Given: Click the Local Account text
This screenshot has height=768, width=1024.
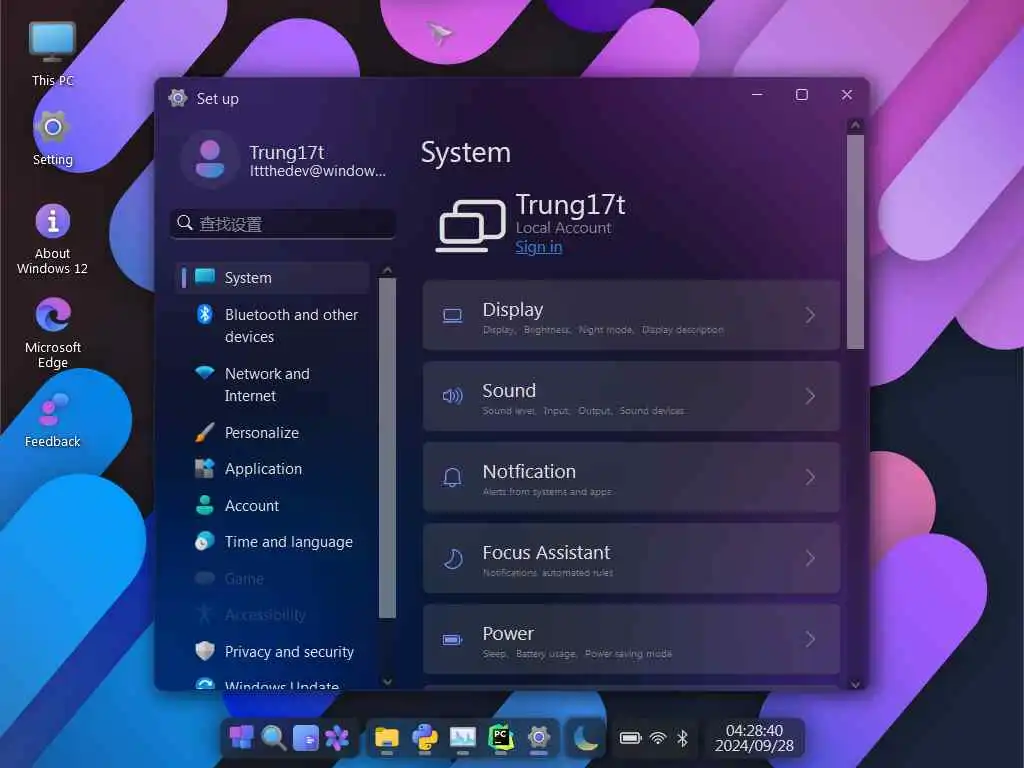Looking at the screenshot, I should [x=563, y=228].
